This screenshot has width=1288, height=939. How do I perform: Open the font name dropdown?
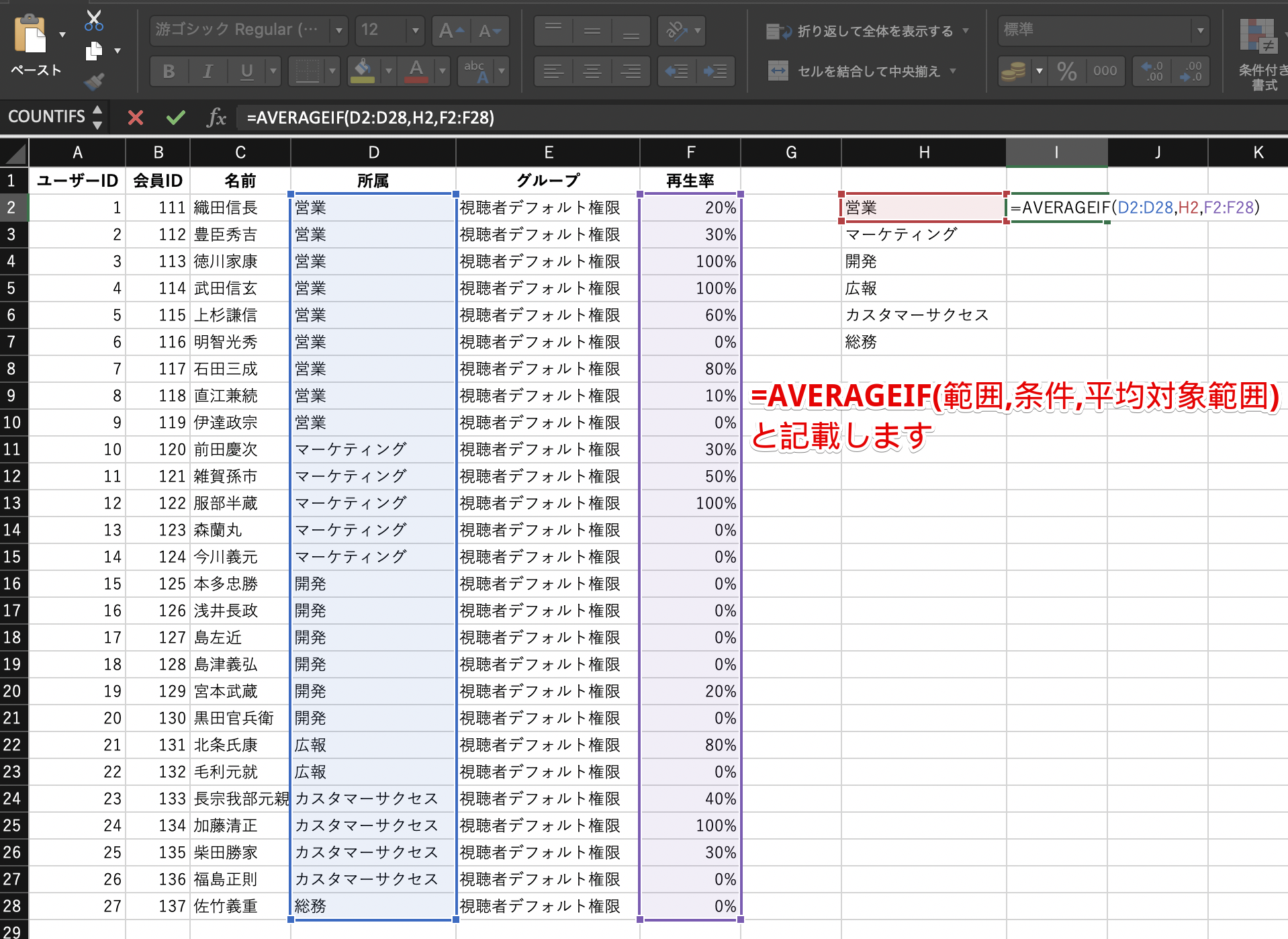tap(339, 30)
